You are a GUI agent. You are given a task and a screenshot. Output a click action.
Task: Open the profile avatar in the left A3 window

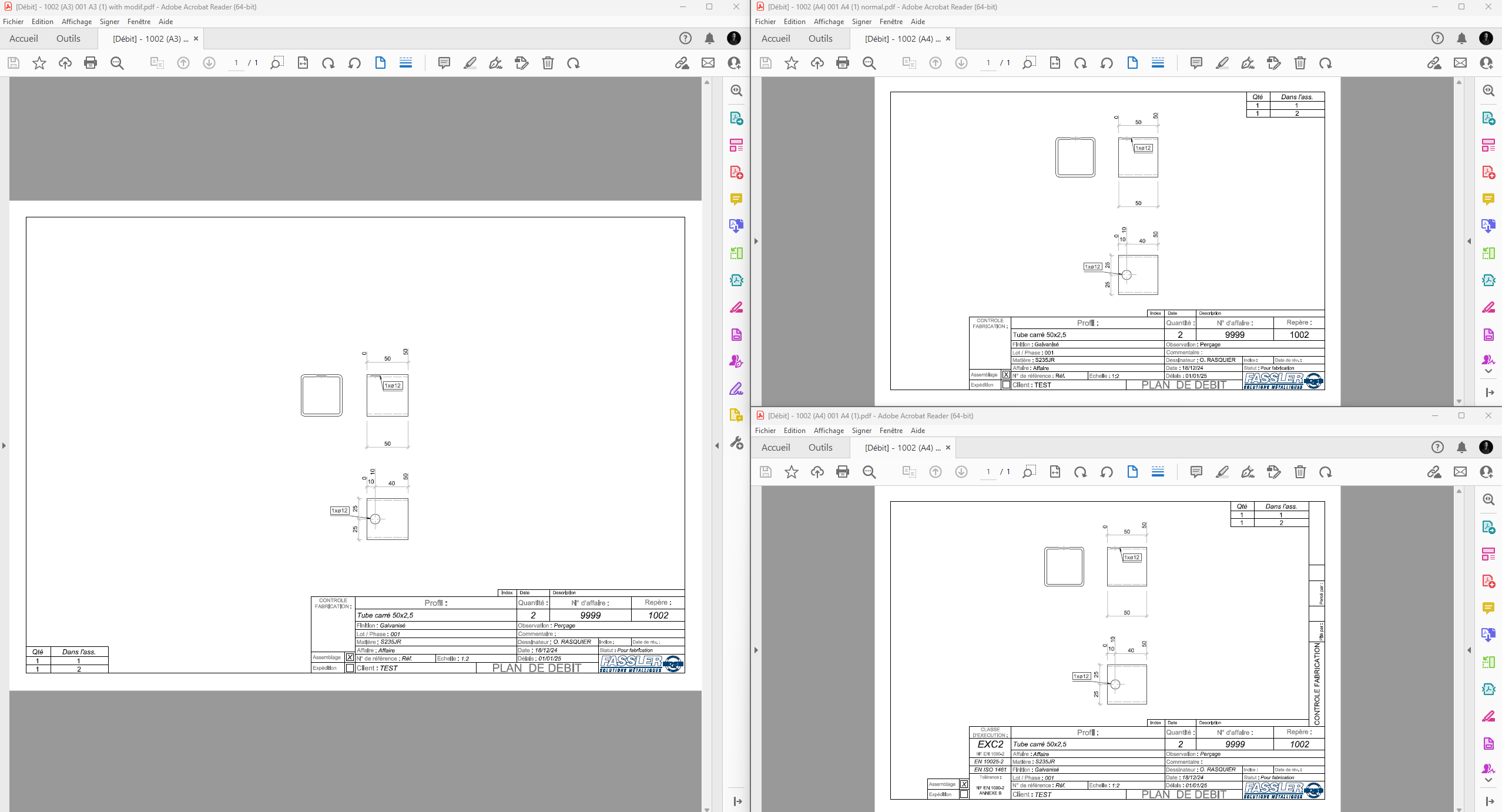(x=734, y=38)
